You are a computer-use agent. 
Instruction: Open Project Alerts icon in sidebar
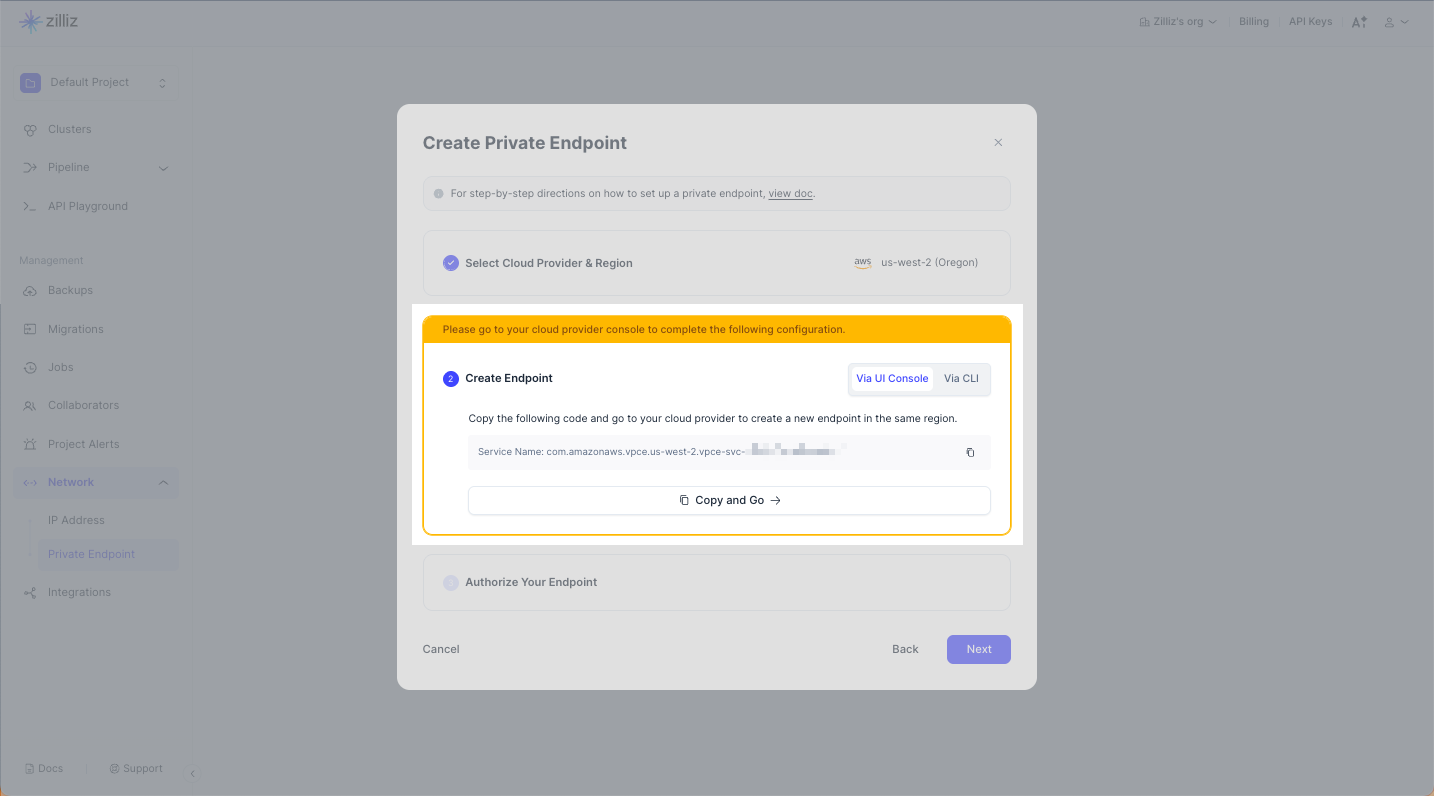tap(30, 444)
